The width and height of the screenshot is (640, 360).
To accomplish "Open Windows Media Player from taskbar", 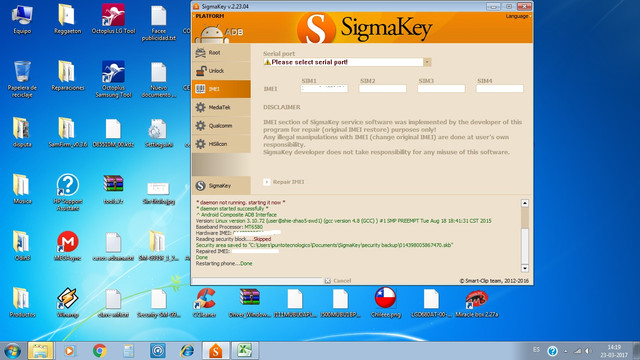I will coord(69,351).
